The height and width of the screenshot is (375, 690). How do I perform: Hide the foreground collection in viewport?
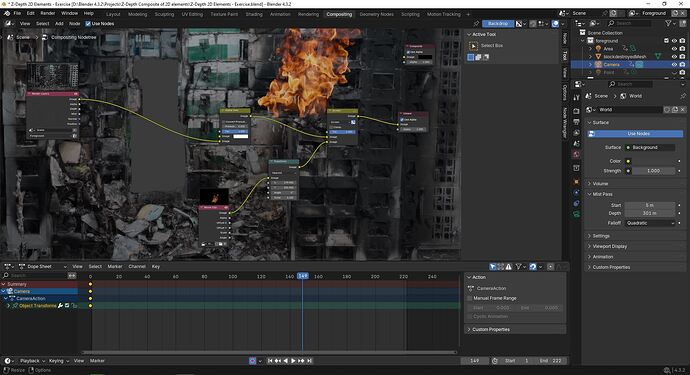[x=674, y=40]
